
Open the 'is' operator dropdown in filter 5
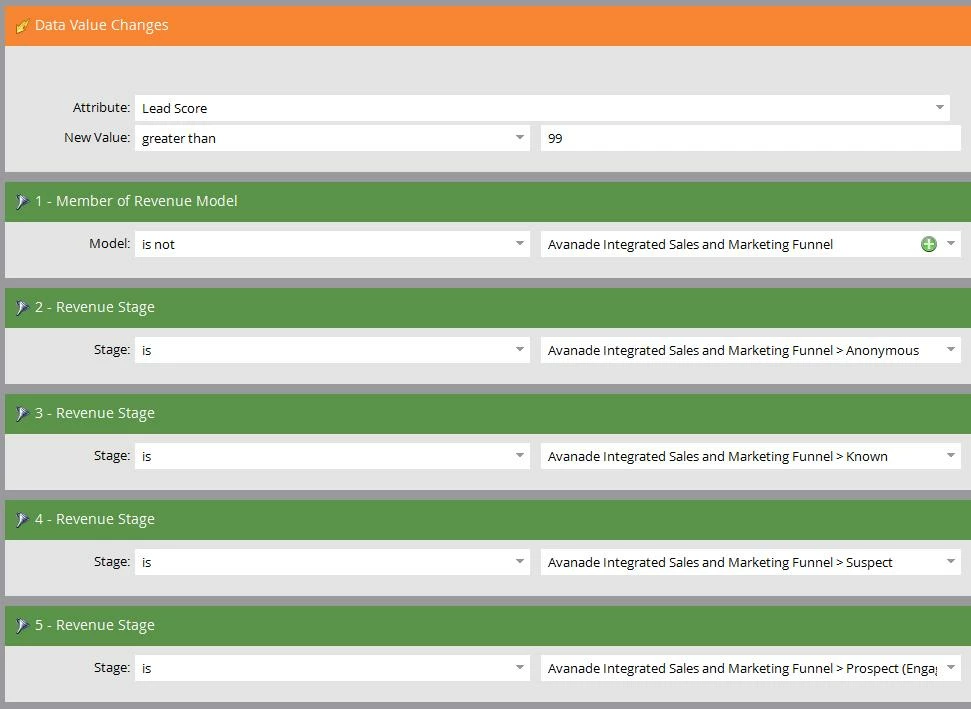pos(520,667)
